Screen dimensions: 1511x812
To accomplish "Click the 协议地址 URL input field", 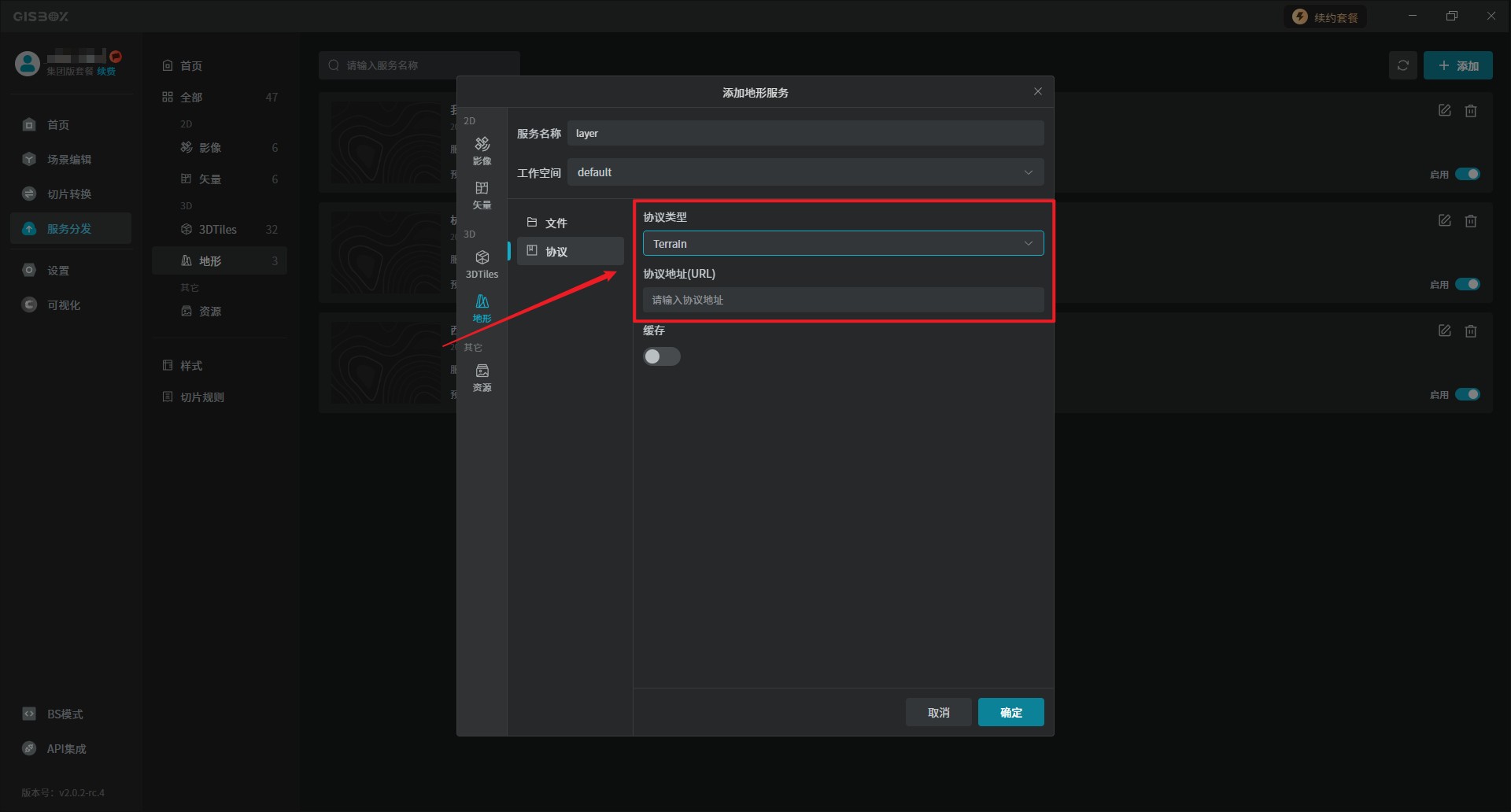I will pos(843,300).
